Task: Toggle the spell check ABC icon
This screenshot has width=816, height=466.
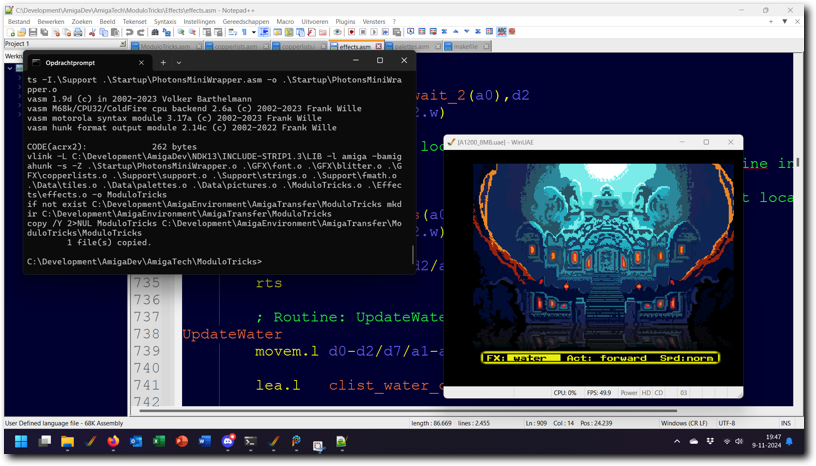Action: tap(501, 32)
